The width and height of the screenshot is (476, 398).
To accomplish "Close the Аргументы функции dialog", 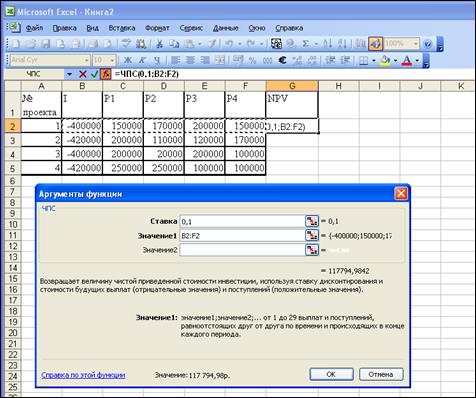I will pos(401,193).
